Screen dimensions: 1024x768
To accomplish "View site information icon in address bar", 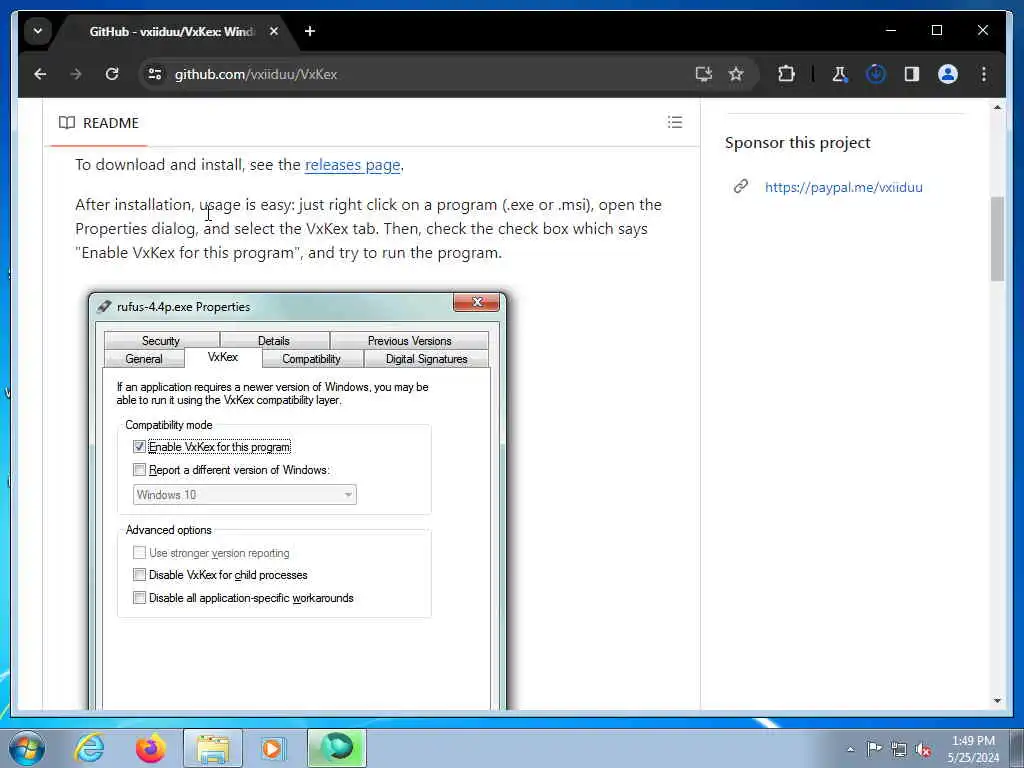I will (155, 74).
